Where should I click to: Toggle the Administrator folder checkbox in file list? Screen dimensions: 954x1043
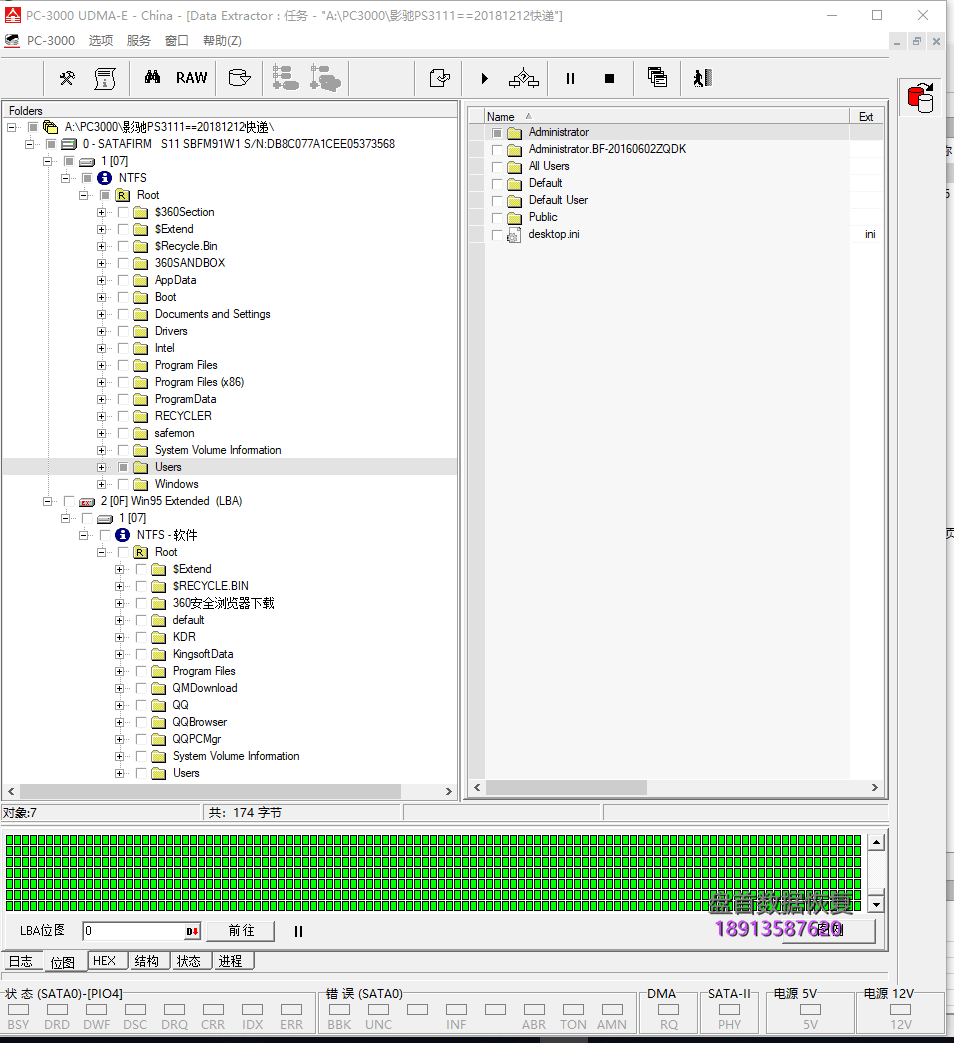(497, 132)
